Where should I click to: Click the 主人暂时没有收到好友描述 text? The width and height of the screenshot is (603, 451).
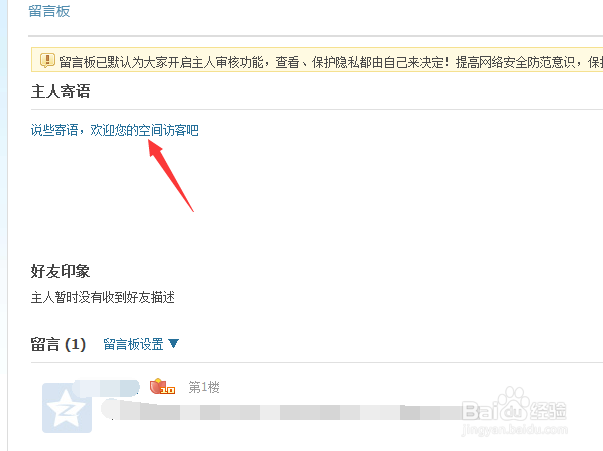pos(103,297)
